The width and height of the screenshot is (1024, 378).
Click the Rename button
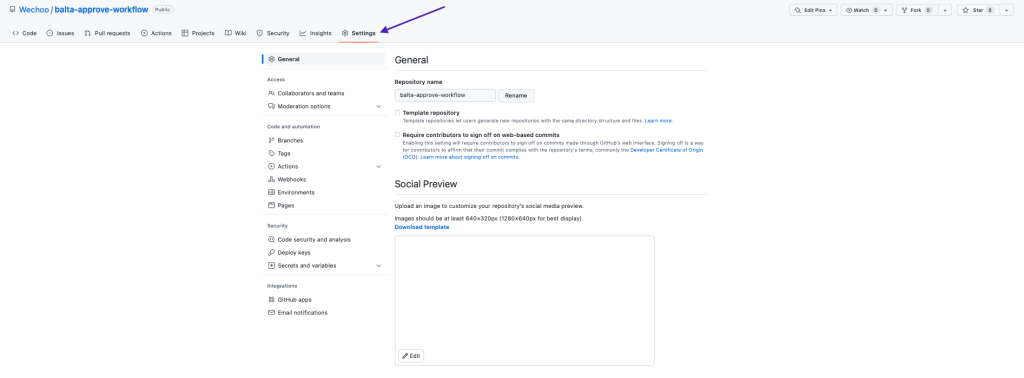pyautogui.click(x=516, y=95)
